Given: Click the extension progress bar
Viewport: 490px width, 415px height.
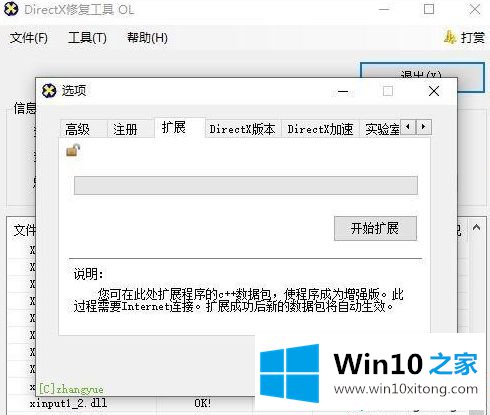Looking at the screenshot, I should coord(246,185).
